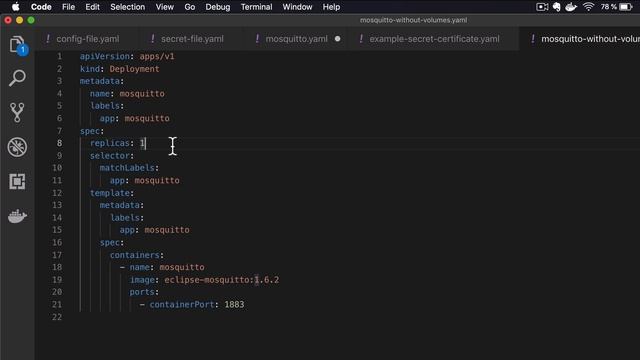Open the Code application menu
This screenshot has width=640, height=360.
click(x=41, y=7)
